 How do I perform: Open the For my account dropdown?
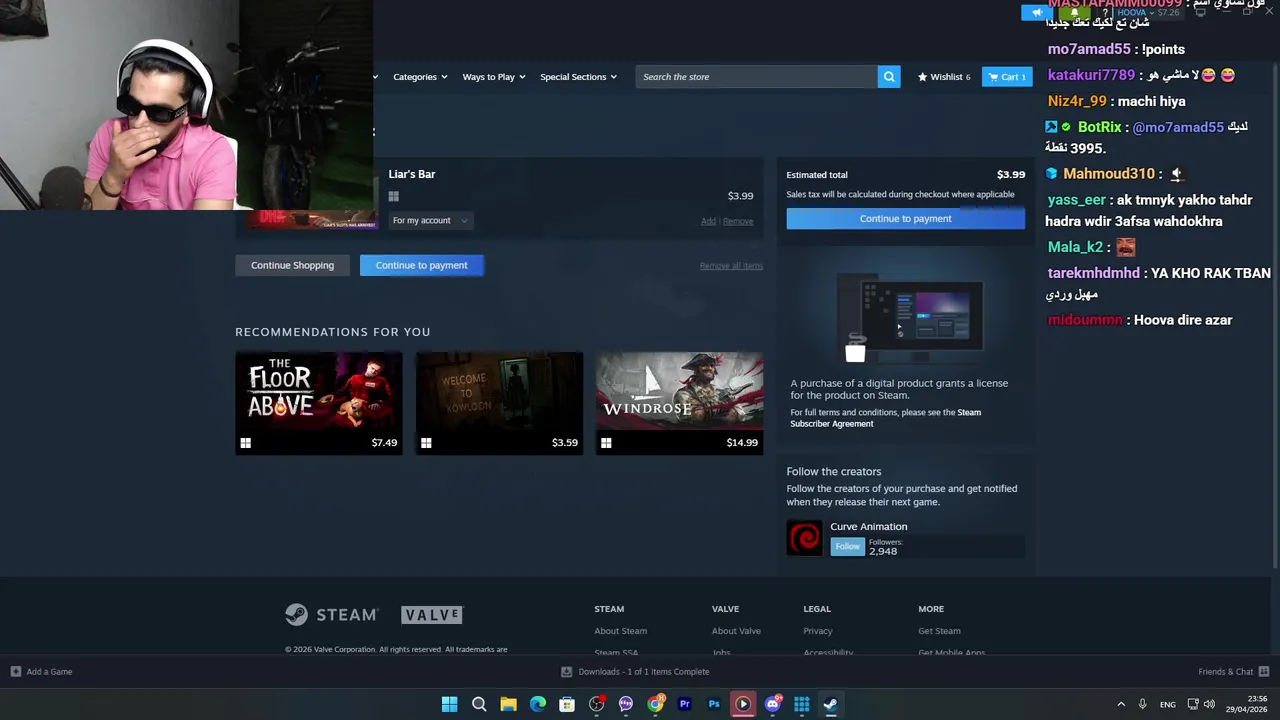430,221
